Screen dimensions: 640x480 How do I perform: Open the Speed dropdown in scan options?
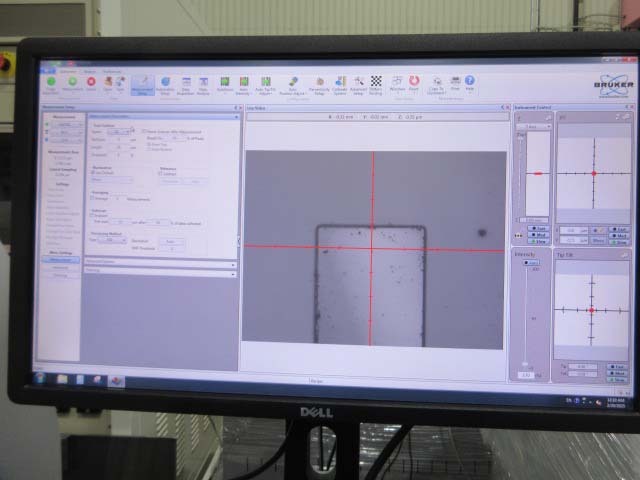(x=119, y=132)
